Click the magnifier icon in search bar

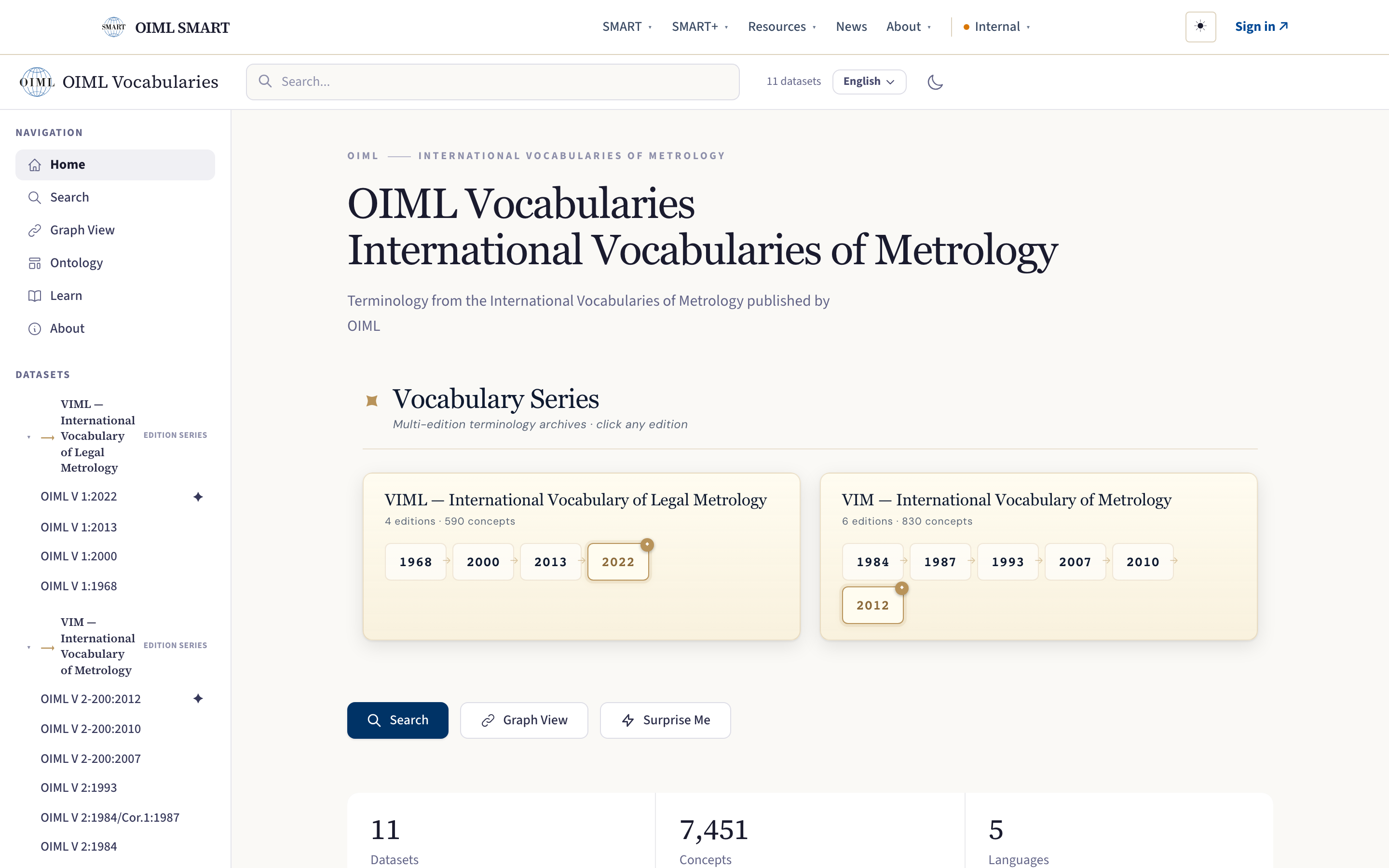[x=265, y=81]
